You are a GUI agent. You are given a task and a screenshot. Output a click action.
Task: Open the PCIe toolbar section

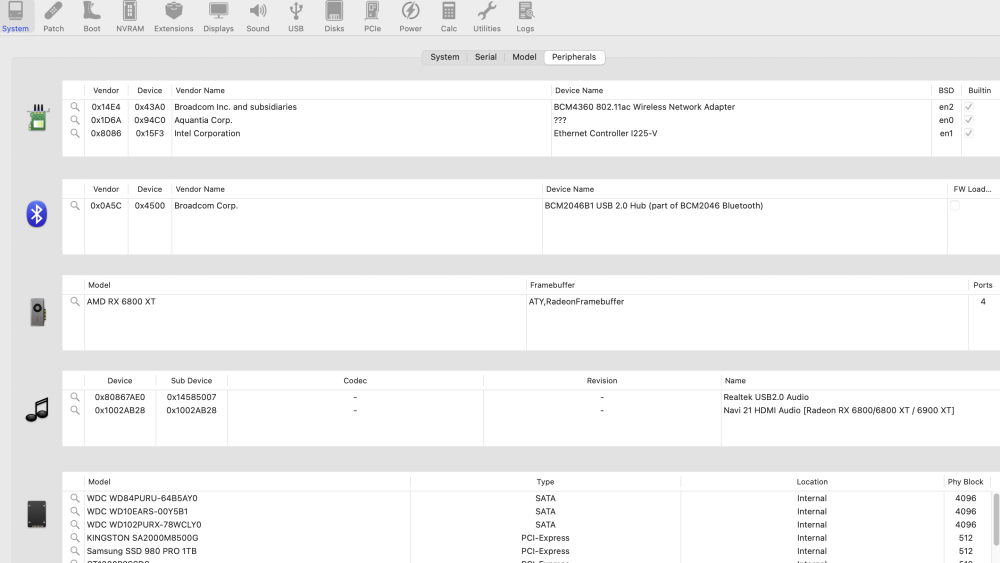372,17
